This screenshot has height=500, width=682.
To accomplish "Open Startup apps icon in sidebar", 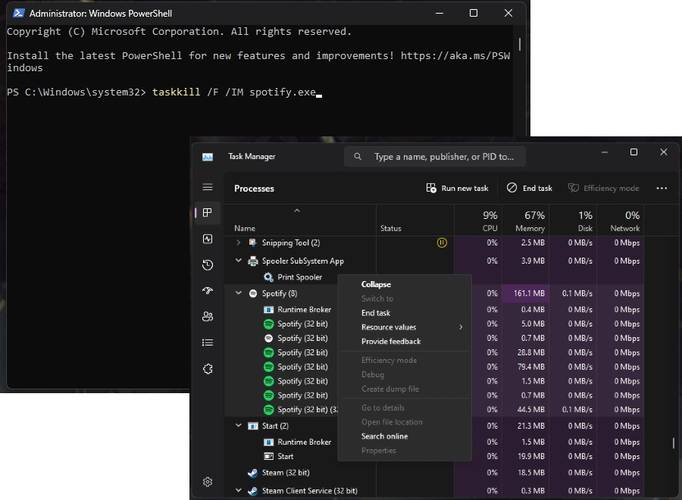I will pyautogui.click(x=207, y=290).
